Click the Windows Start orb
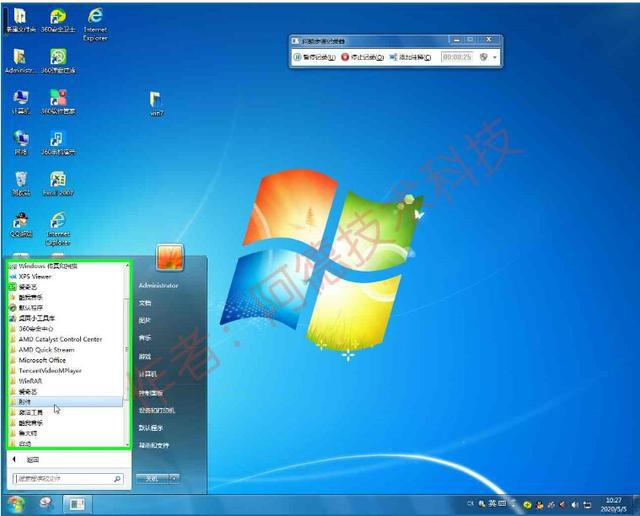This screenshot has width=640, height=516. (x=16, y=505)
